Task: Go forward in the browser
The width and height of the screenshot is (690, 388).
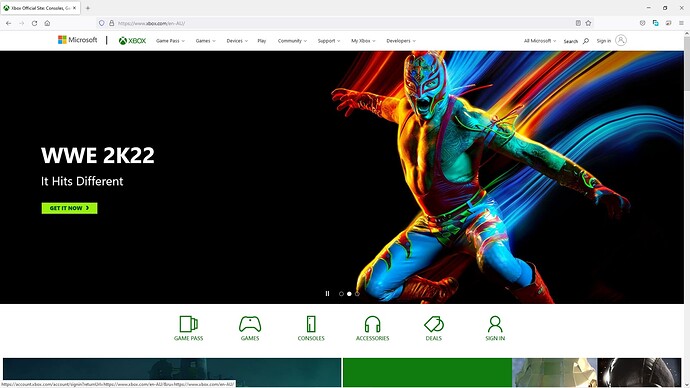Action: pyautogui.click(x=22, y=23)
